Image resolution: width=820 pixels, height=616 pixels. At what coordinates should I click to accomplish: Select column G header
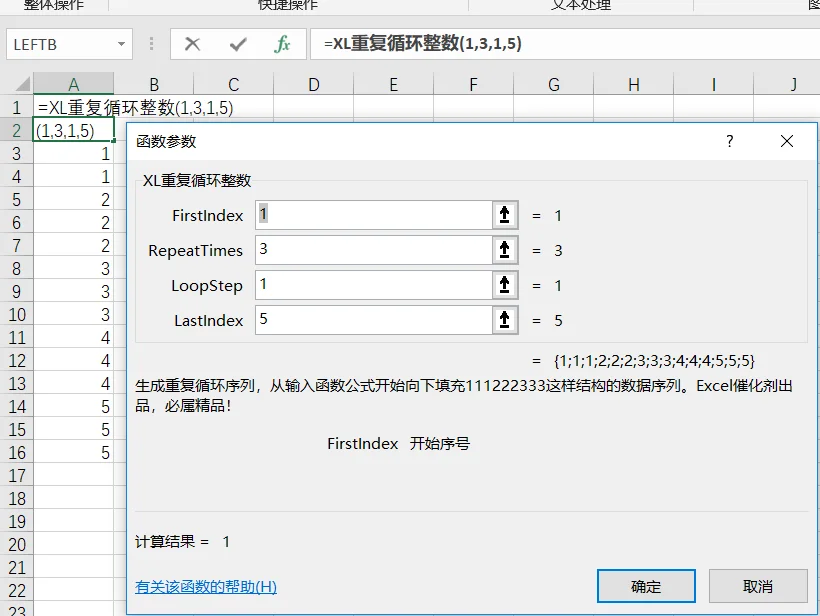pyautogui.click(x=554, y=84)
